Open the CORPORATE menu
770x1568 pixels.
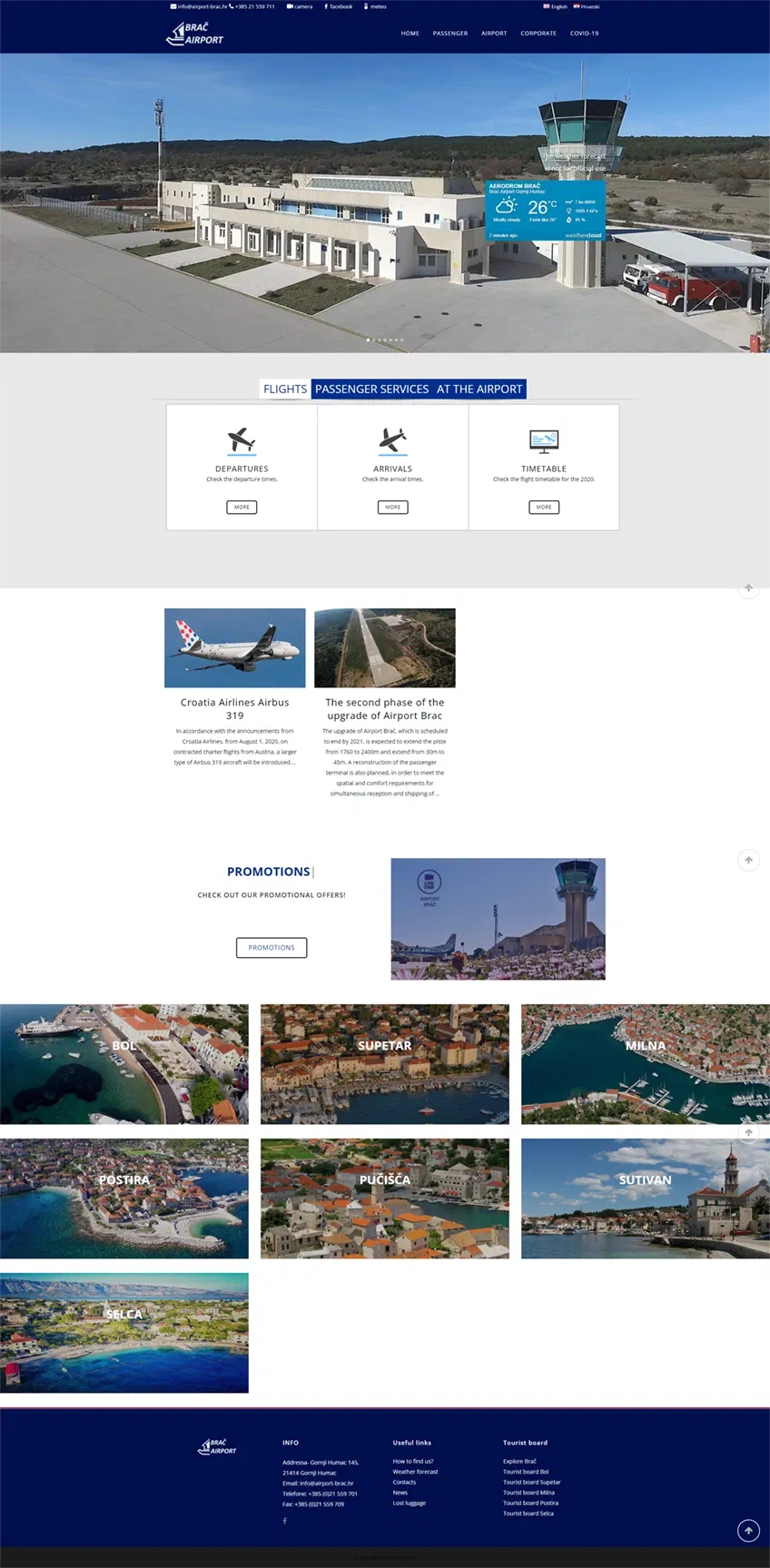(538, 34)
